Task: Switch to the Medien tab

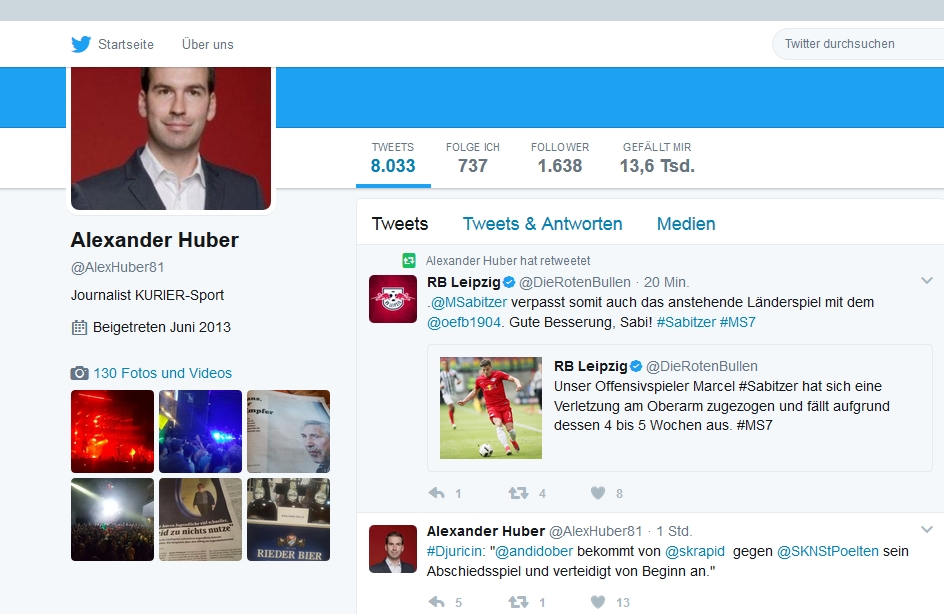Action: [686, 224]
